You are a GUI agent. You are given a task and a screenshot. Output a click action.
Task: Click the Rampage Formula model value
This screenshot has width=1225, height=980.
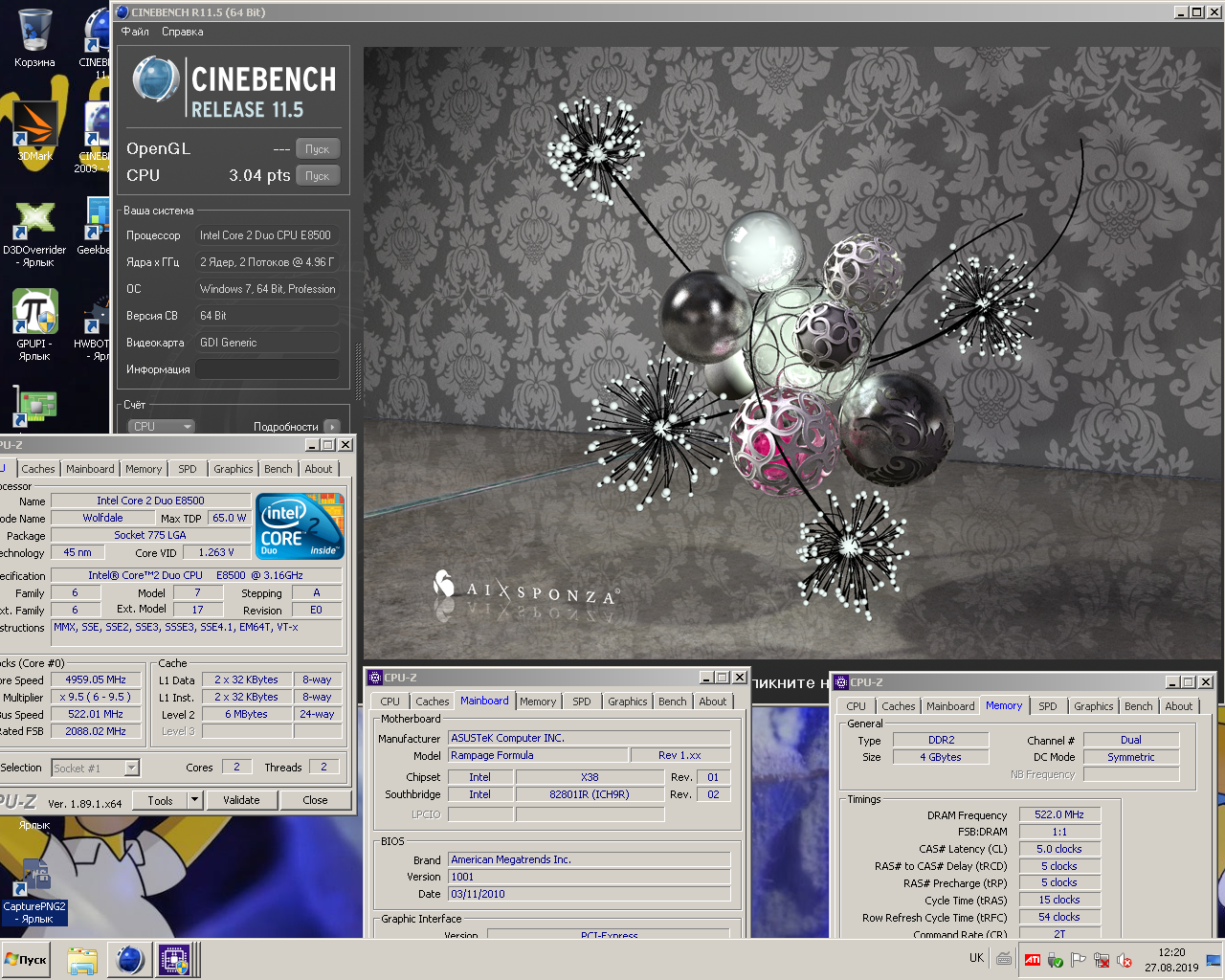pos(538,755)
